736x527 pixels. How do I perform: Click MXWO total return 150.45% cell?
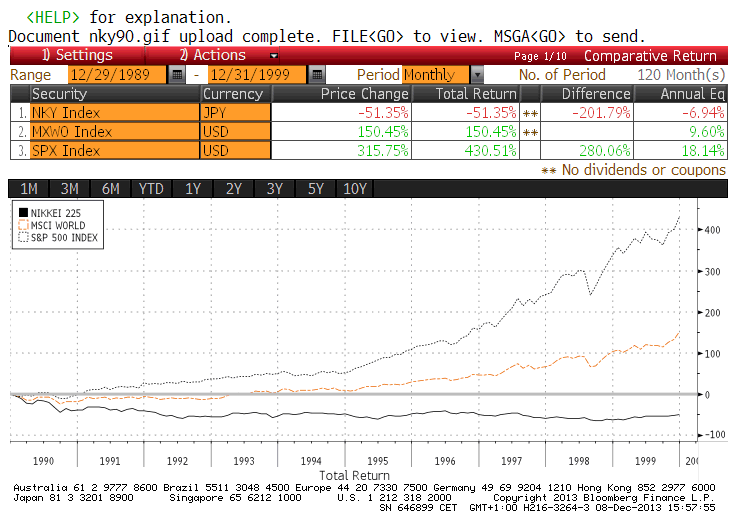(466, 132)
